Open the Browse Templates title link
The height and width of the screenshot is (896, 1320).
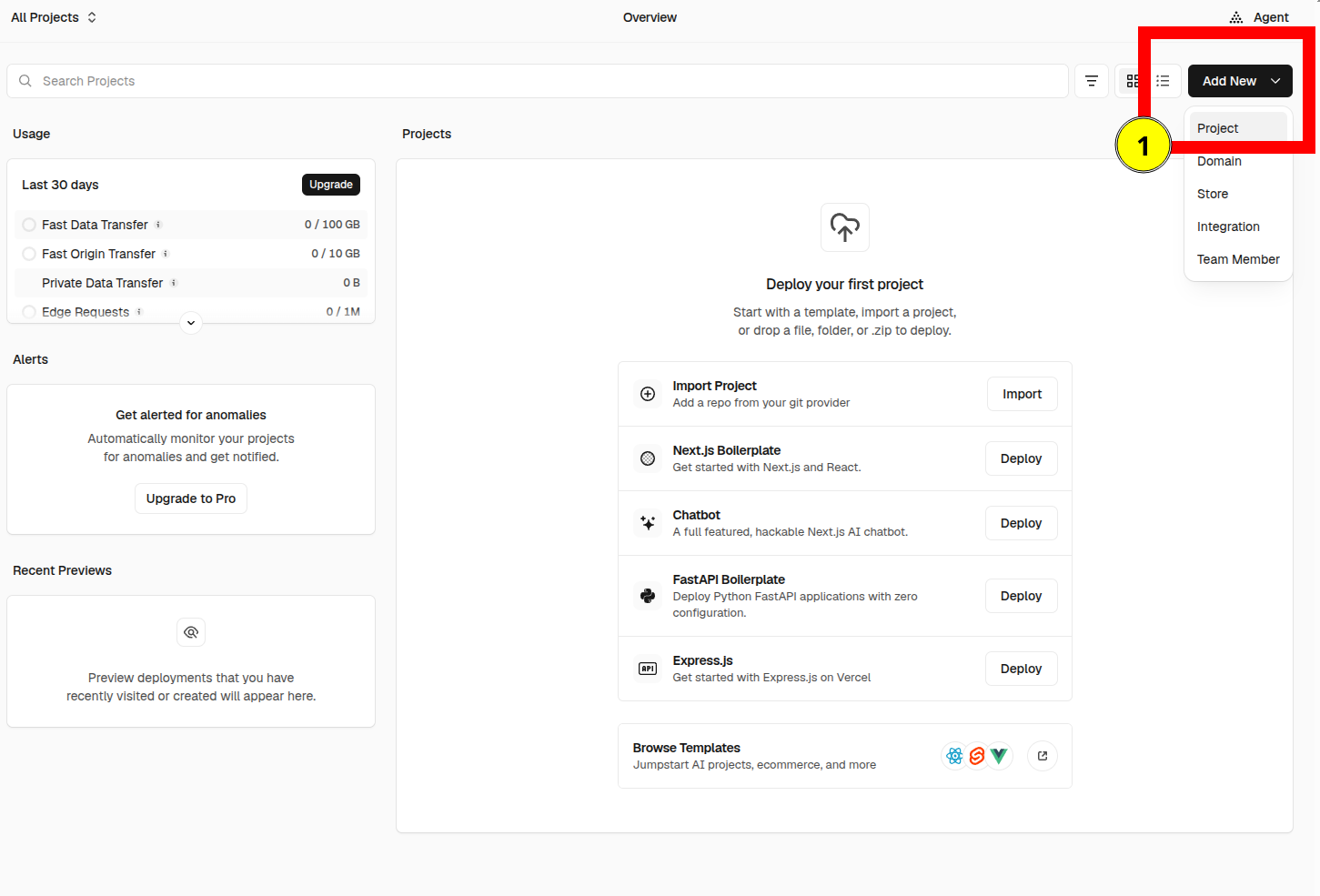(687, 748)
